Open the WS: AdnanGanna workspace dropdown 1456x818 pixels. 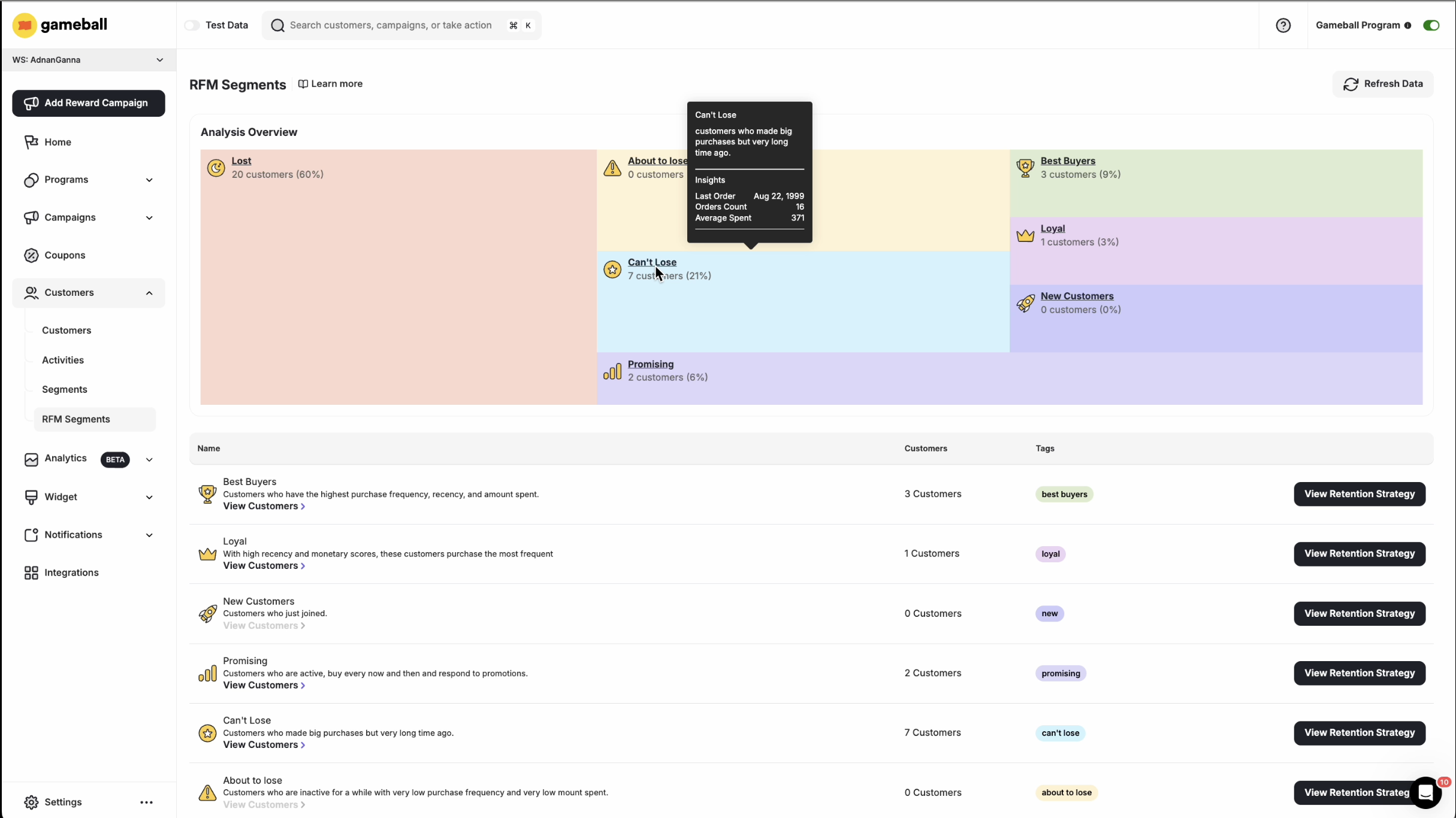tap(88, 60)
